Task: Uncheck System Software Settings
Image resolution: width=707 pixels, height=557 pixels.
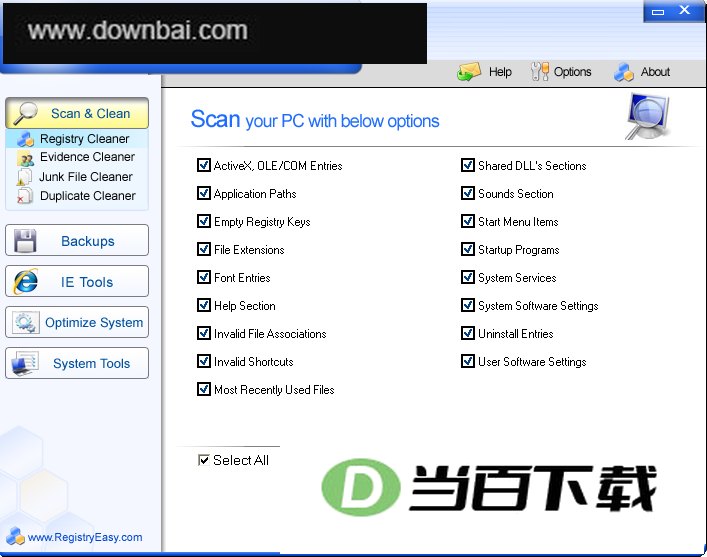Action: [468, 305]
